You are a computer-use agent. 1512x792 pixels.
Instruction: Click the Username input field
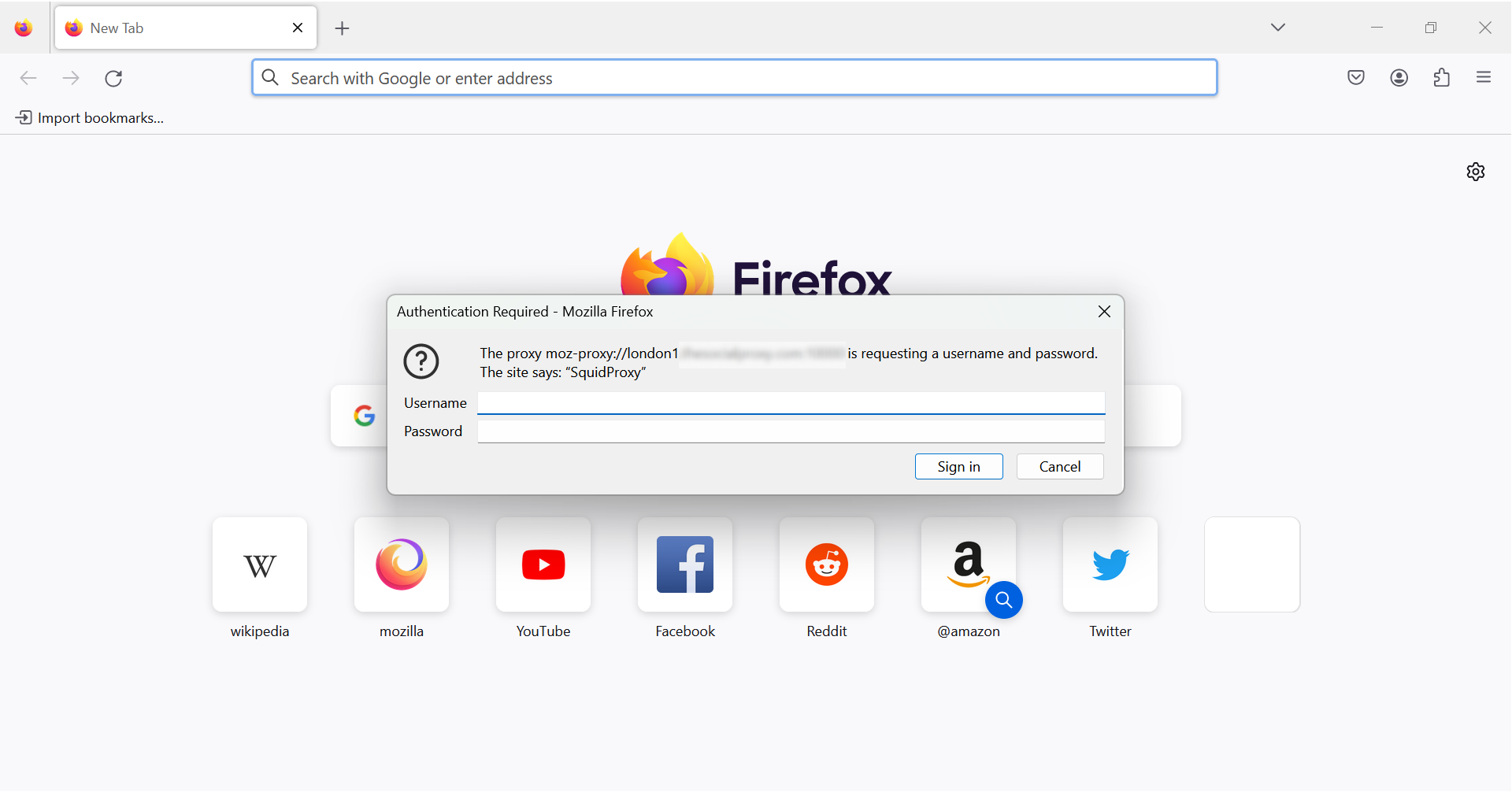(x=791, y=403)
